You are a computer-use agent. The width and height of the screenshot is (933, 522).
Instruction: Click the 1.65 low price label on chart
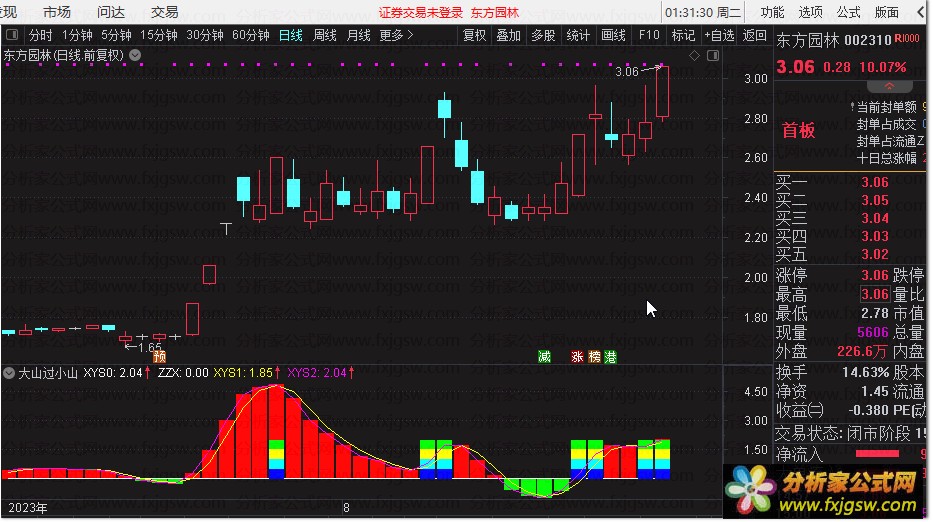click(150, 348)
